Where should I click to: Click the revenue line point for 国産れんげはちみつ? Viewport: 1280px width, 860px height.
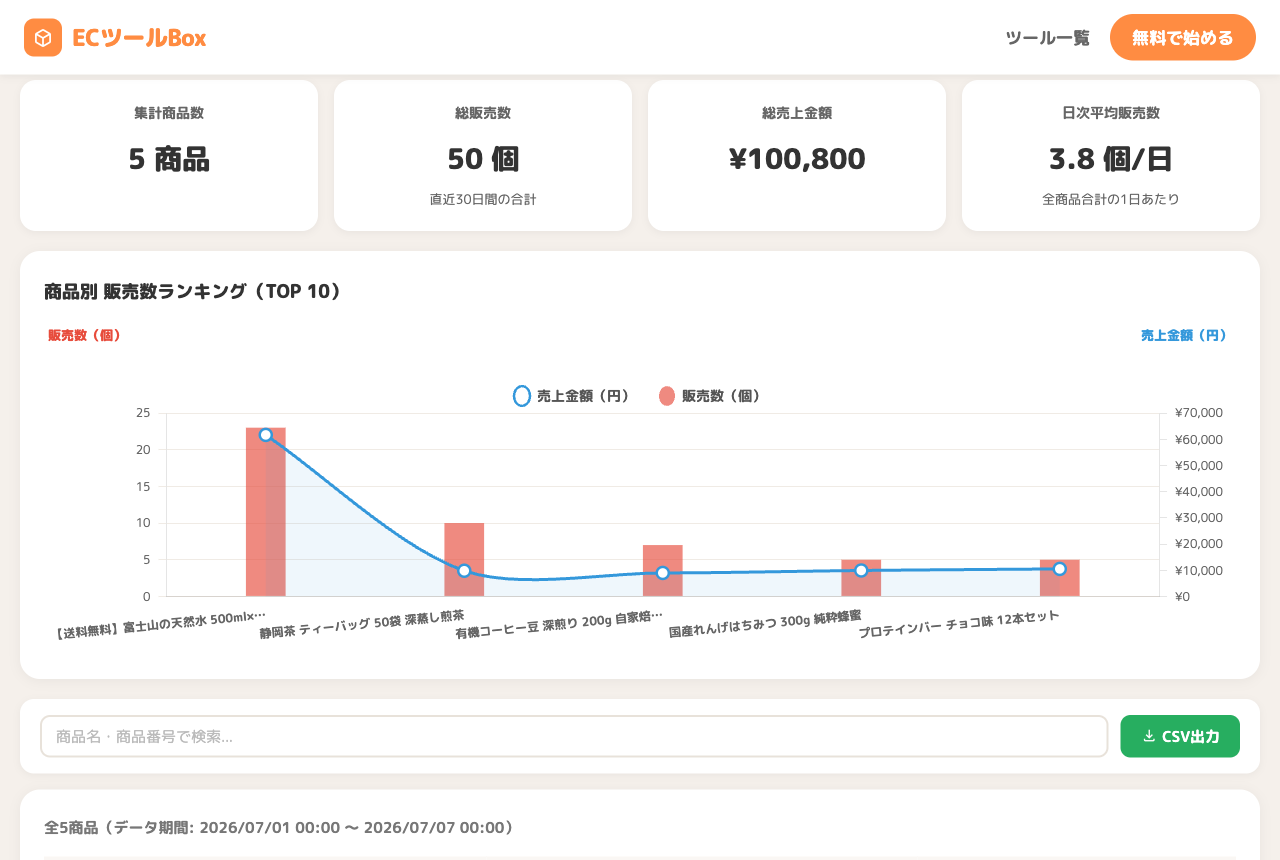(861, 570)
